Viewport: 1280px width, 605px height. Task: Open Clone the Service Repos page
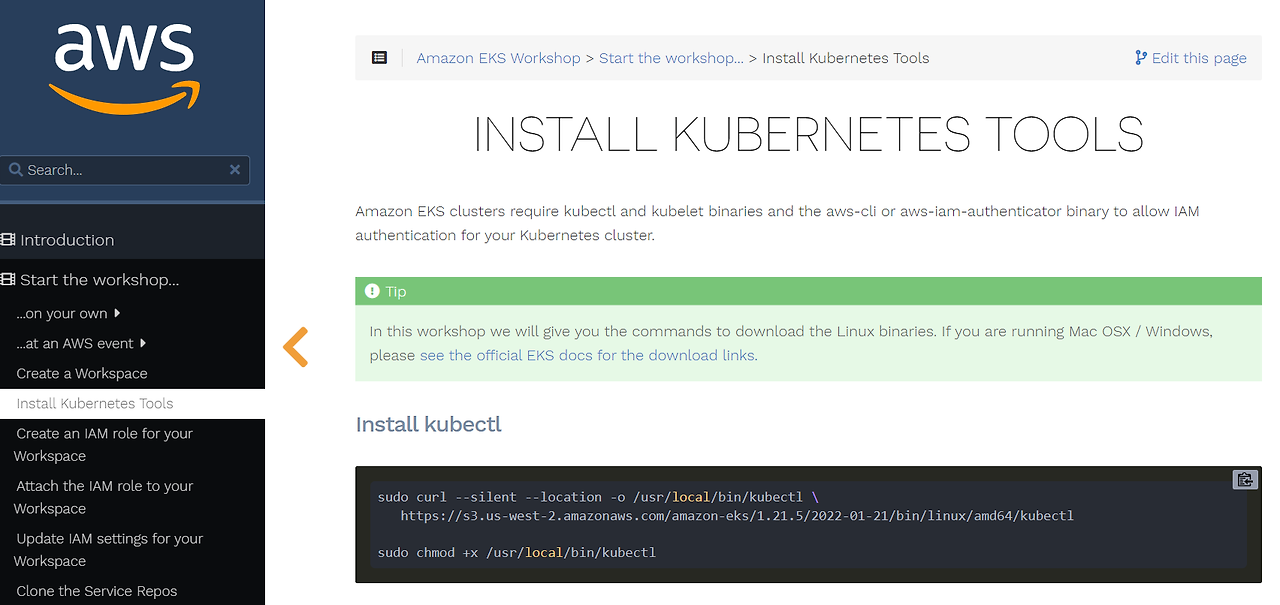coord(97,591)
